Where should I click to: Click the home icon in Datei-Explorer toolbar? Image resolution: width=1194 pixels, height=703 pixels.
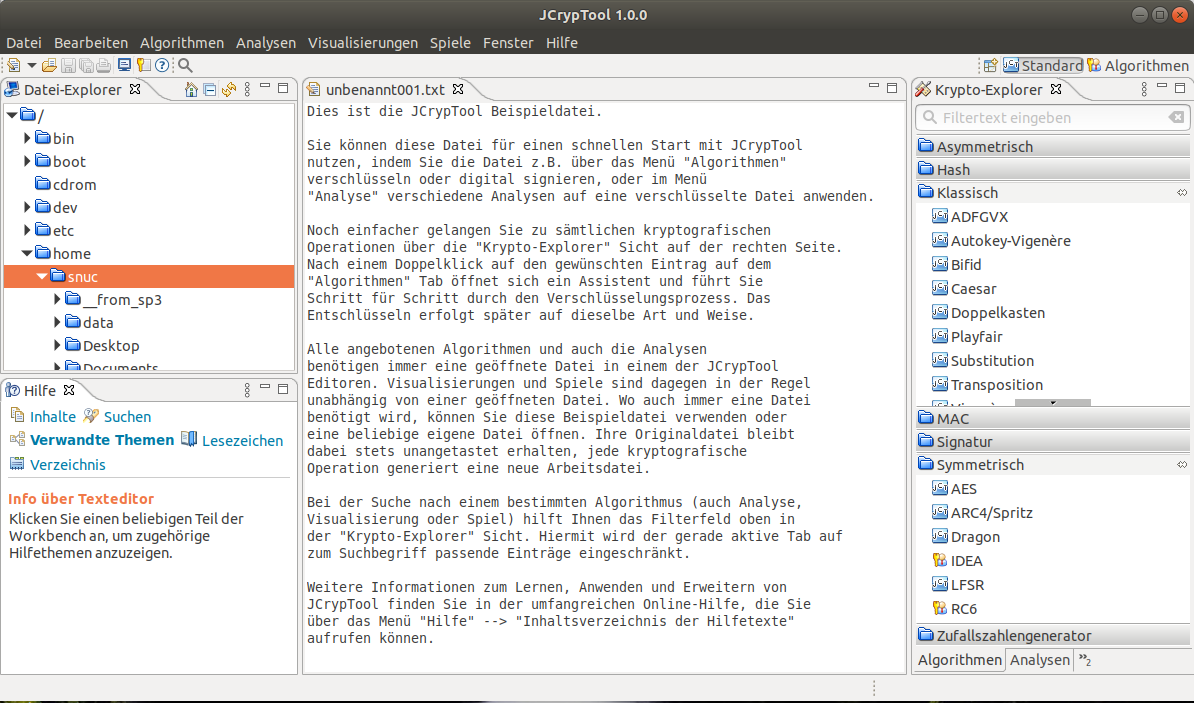point(191,90)
